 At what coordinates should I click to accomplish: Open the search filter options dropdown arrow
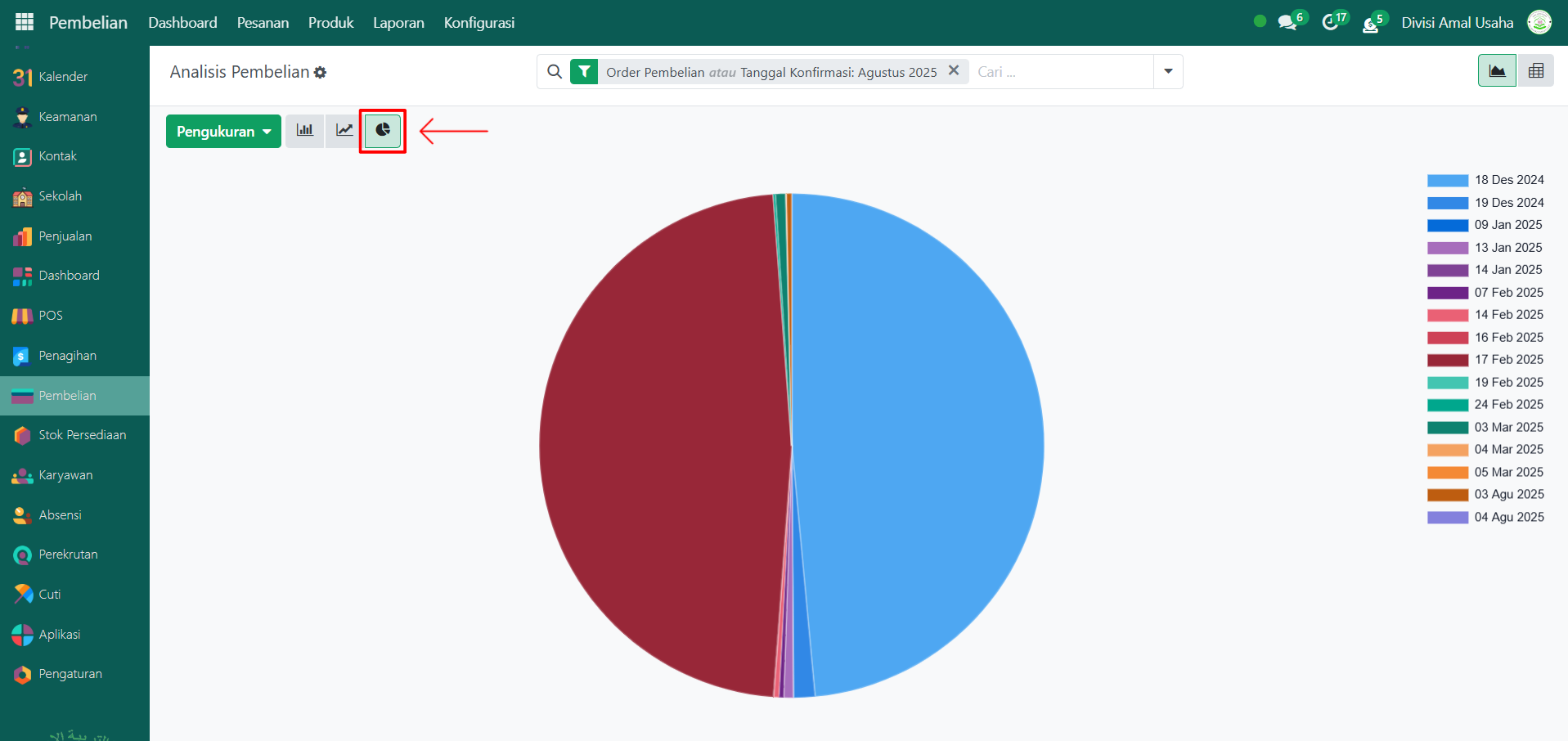pos(1168,72)
